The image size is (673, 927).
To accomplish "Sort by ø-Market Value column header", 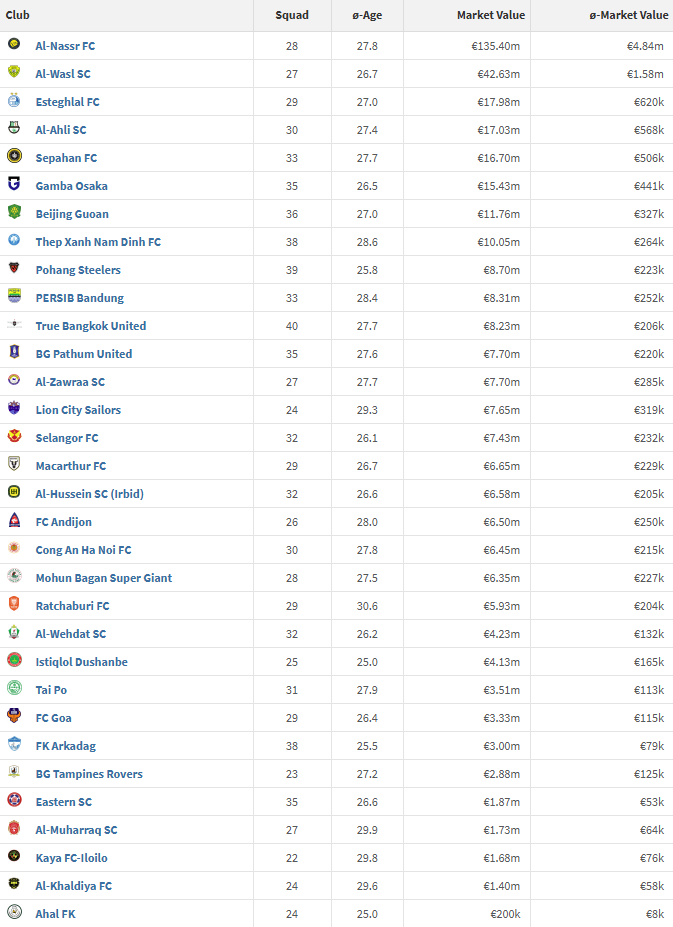I will pos(629,15).
